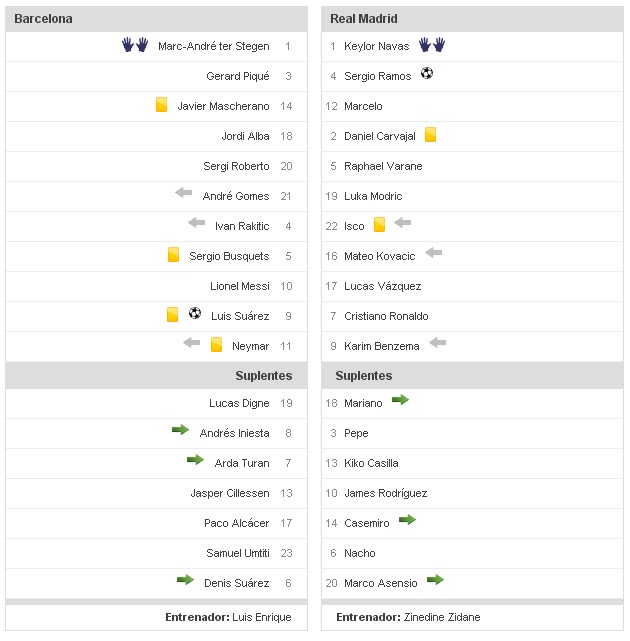Click green substitution-in arrow beside Casemiro
630x641 pixels.
click(x=406, y=520)
